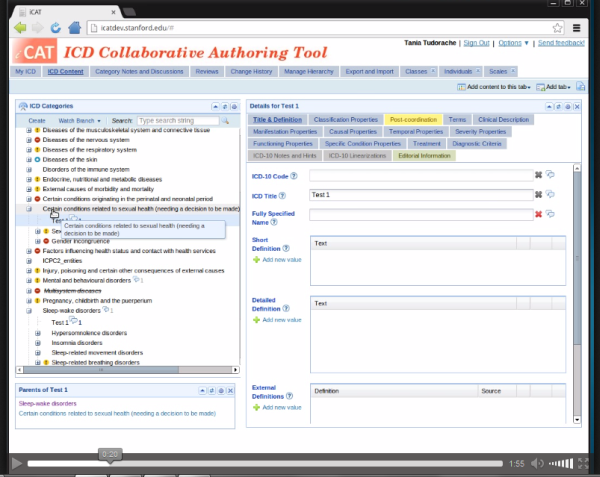
Task: Refresh the Details for Test 1 panel
Action: [x=558, y=106]
